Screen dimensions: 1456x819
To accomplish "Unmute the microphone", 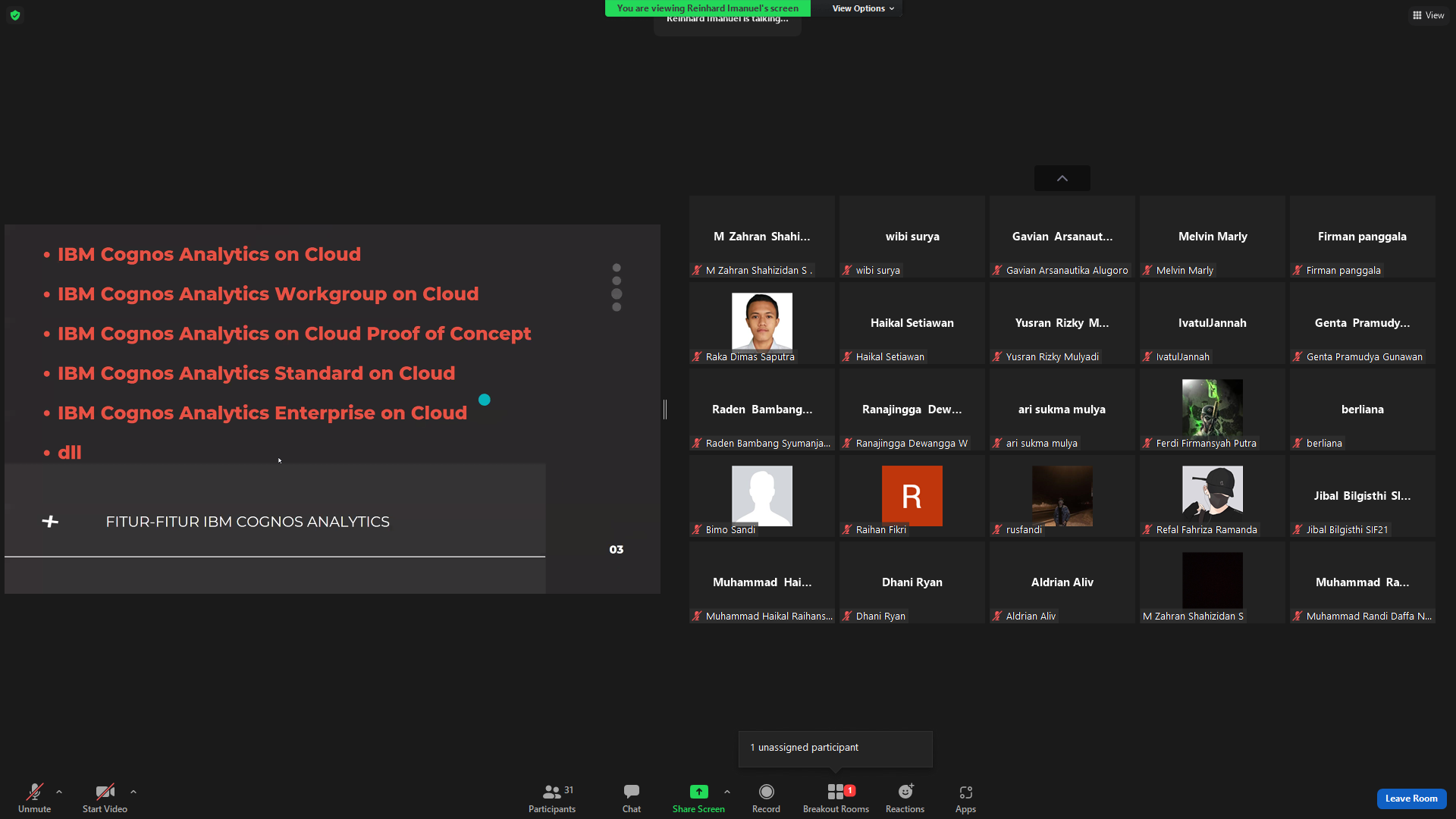I will [35, 798].
